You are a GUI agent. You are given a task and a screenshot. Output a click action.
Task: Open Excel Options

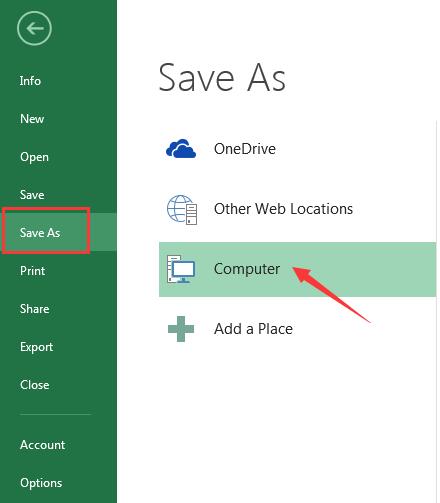41,483
